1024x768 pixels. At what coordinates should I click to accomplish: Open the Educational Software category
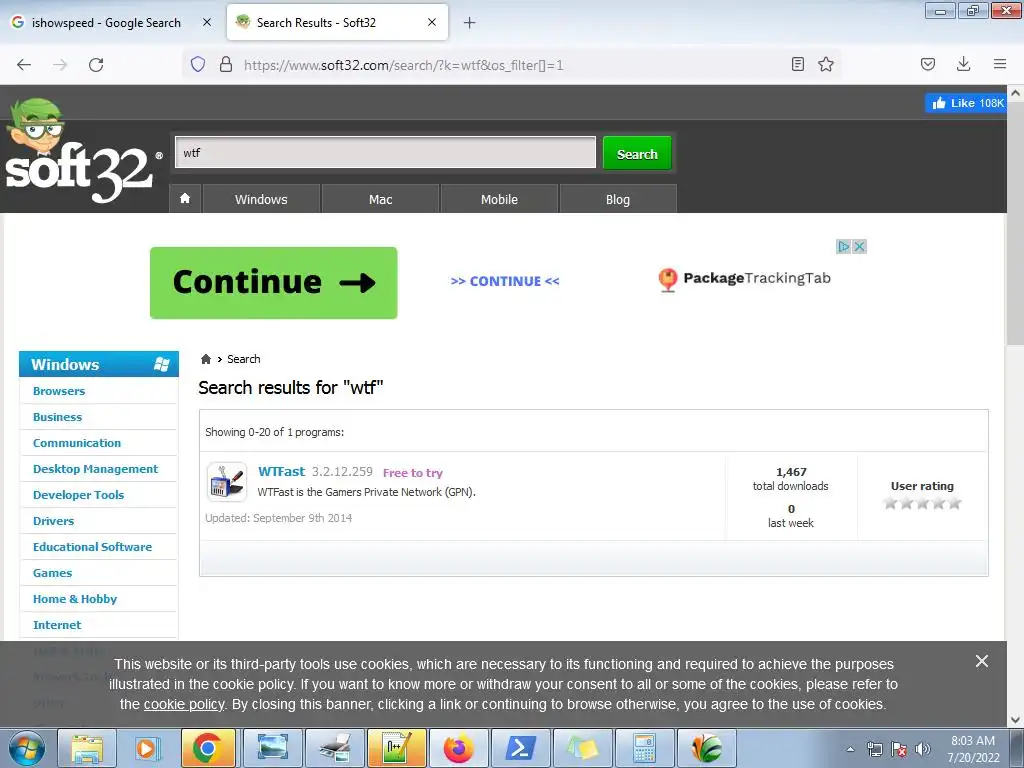tap(93, 547)
